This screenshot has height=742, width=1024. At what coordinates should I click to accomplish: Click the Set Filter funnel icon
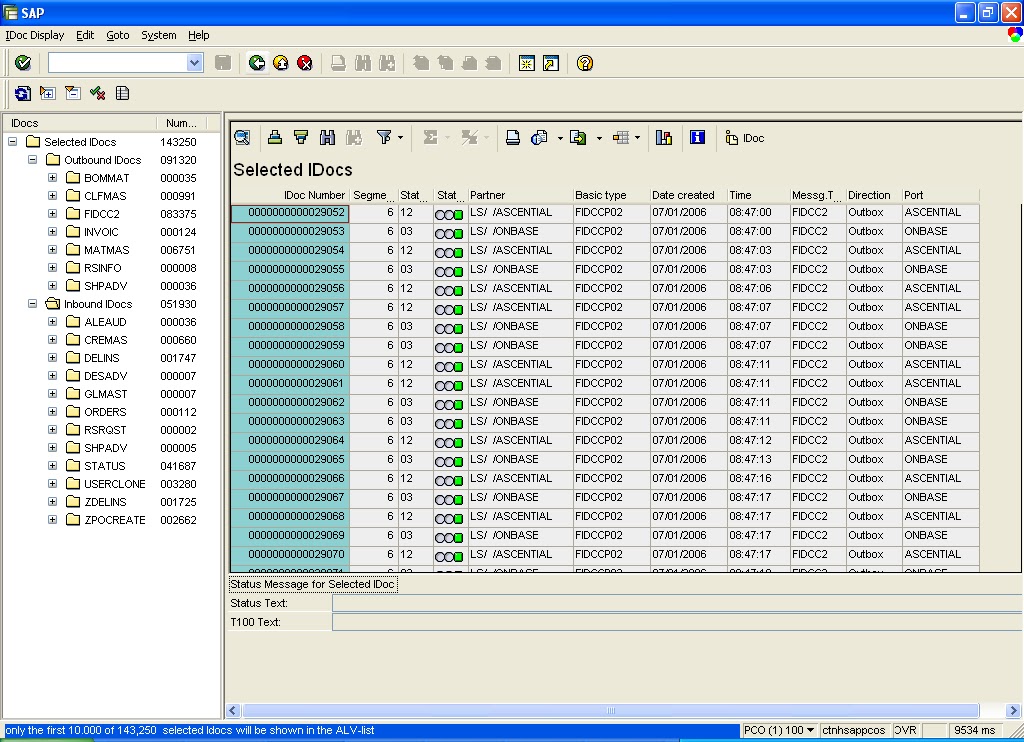(384, 137)
